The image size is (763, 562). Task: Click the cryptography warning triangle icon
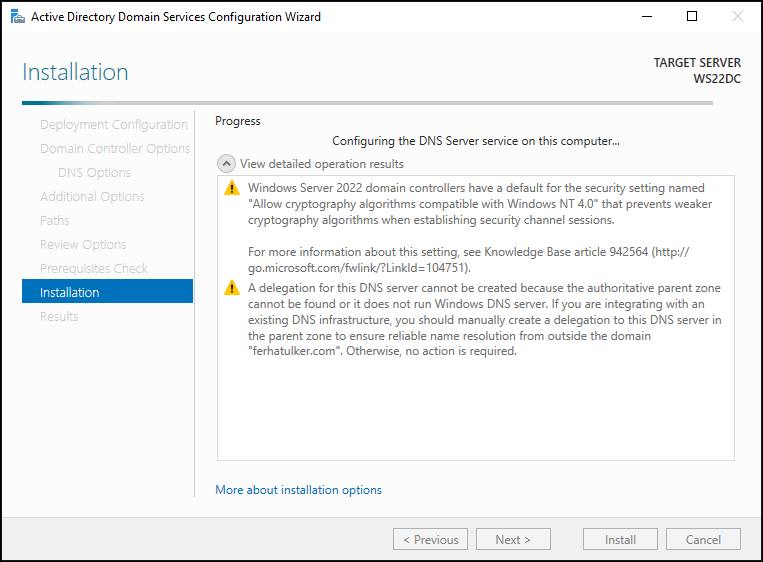(232, 188)
